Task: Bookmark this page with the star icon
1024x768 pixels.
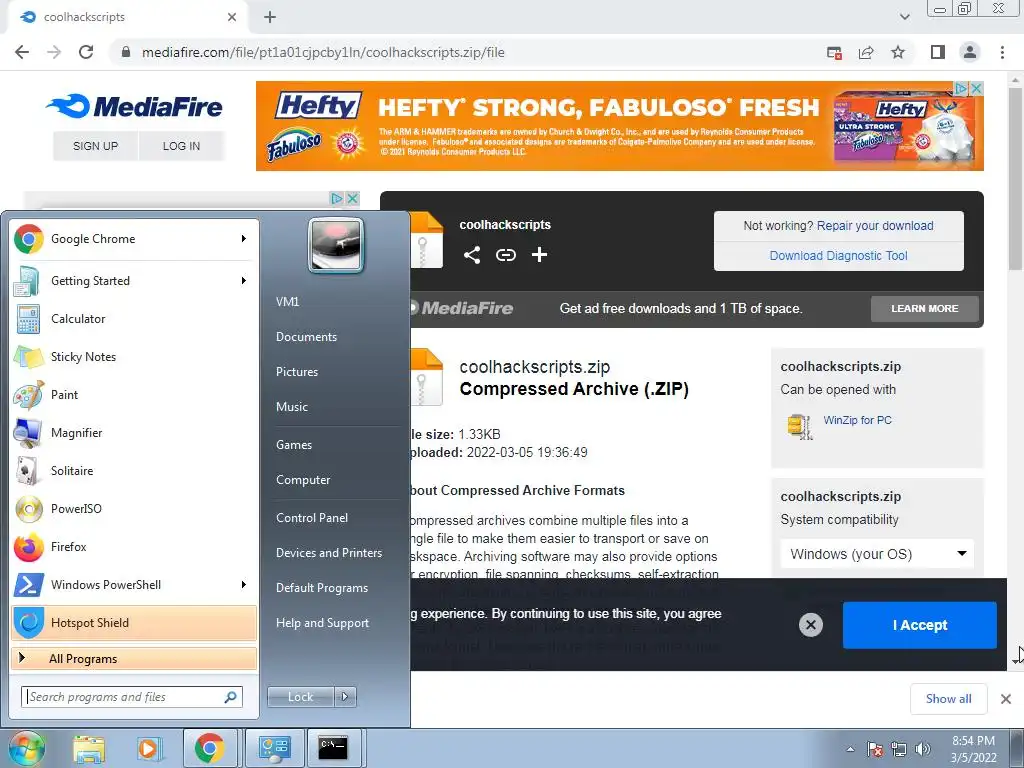Action: pos(898,52)
